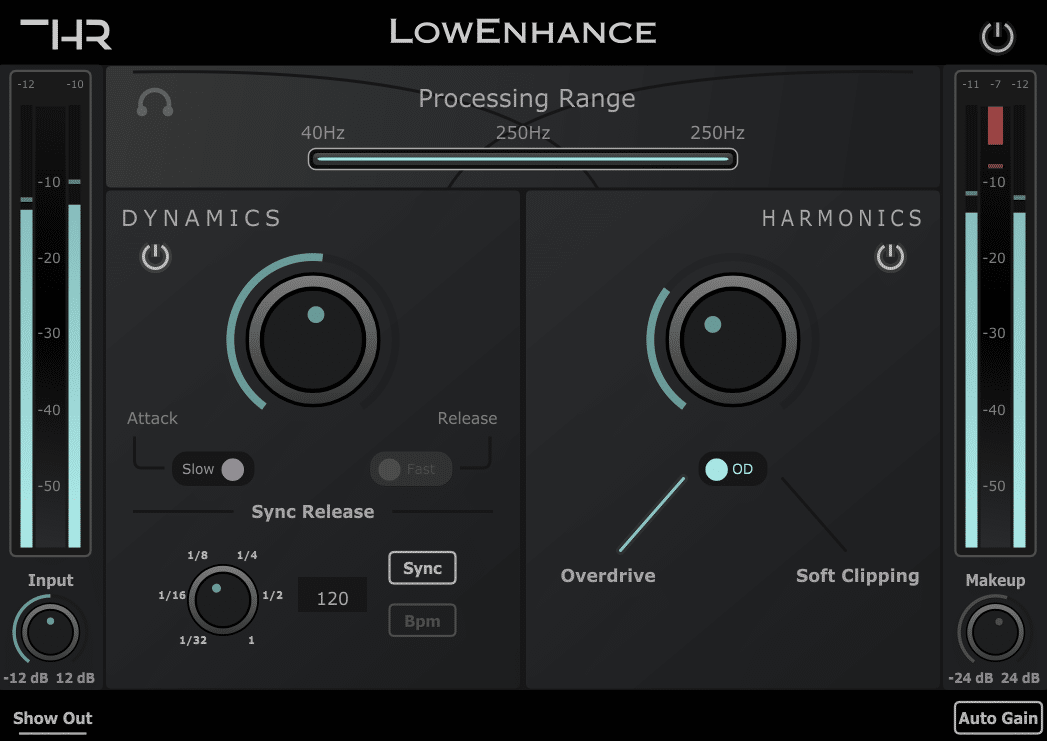Switch the OD harmonics mode toggle
The width and height of the screenshot is (1047, 741).
[x=732, y=469]
